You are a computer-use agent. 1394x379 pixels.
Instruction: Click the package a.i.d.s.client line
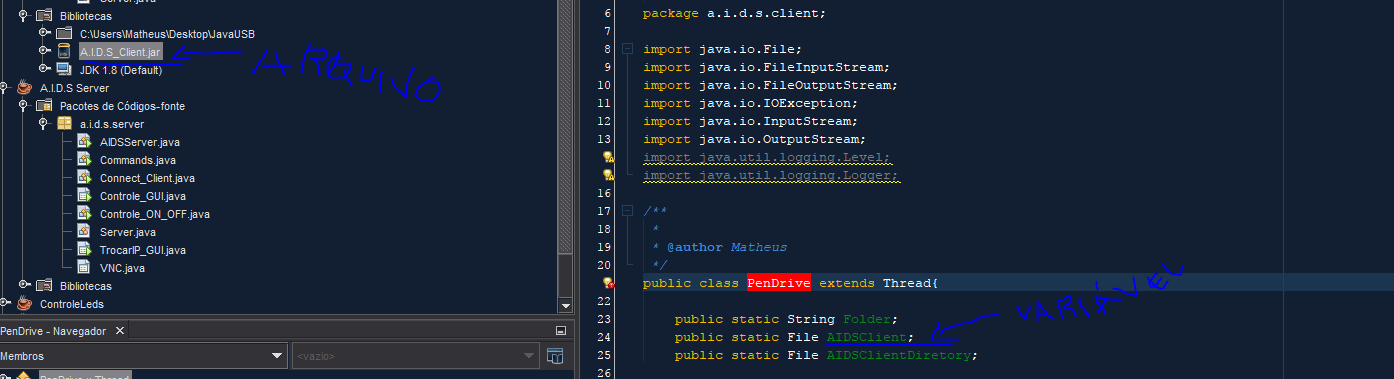point(734,13)
